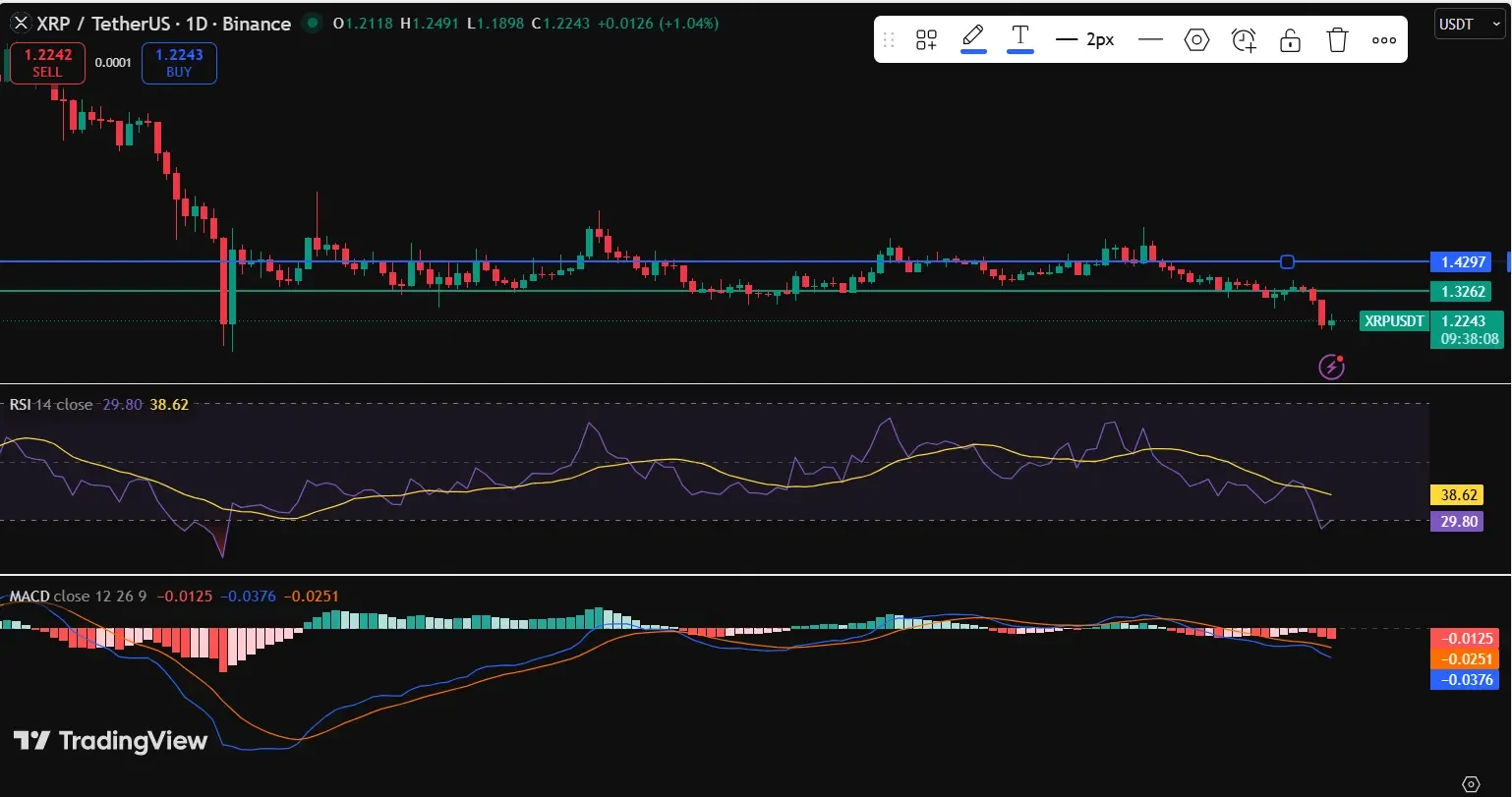The image size is (1512, 797).
Task: Click the blue 1.4297 price label
Action: [x=1461, y=261]
